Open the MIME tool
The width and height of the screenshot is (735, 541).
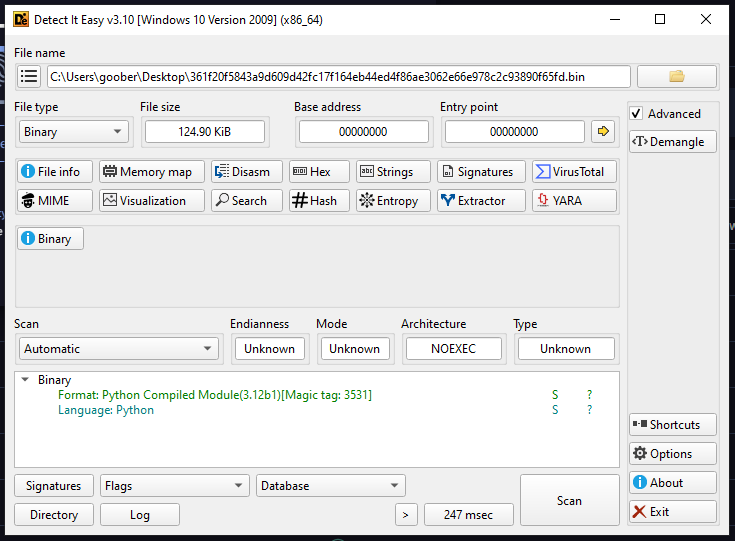click(55, 201)
